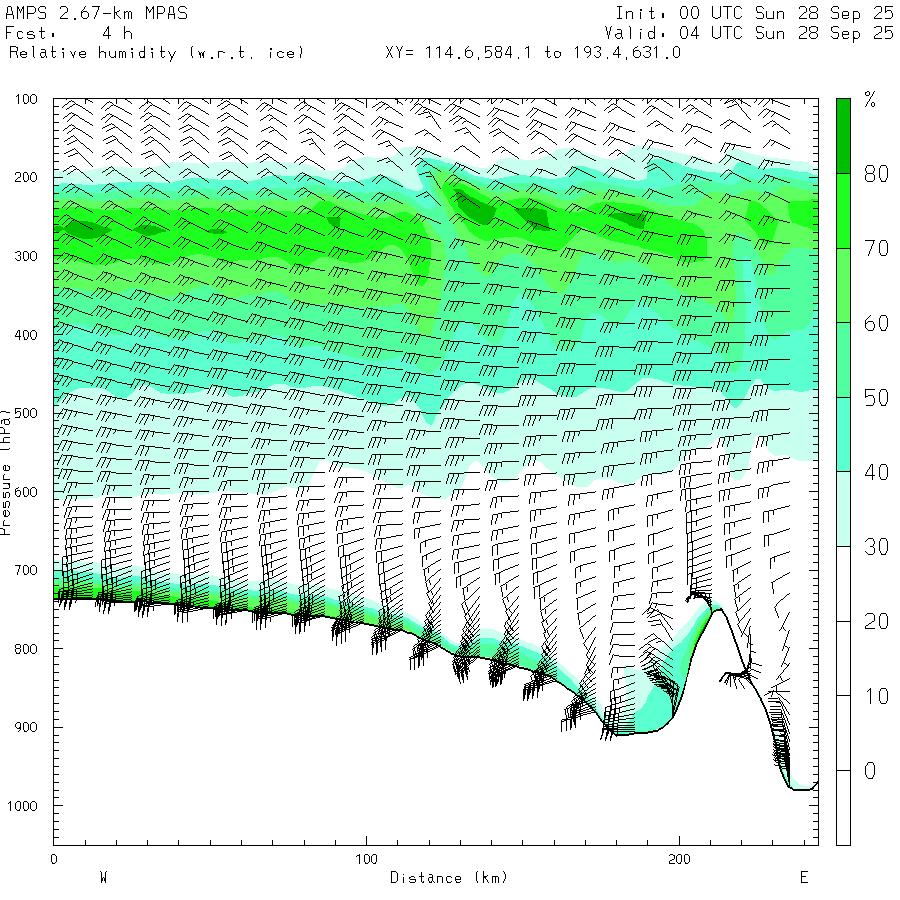
Task: Click the 200 distance axis label
Action: tap(679, 859)
